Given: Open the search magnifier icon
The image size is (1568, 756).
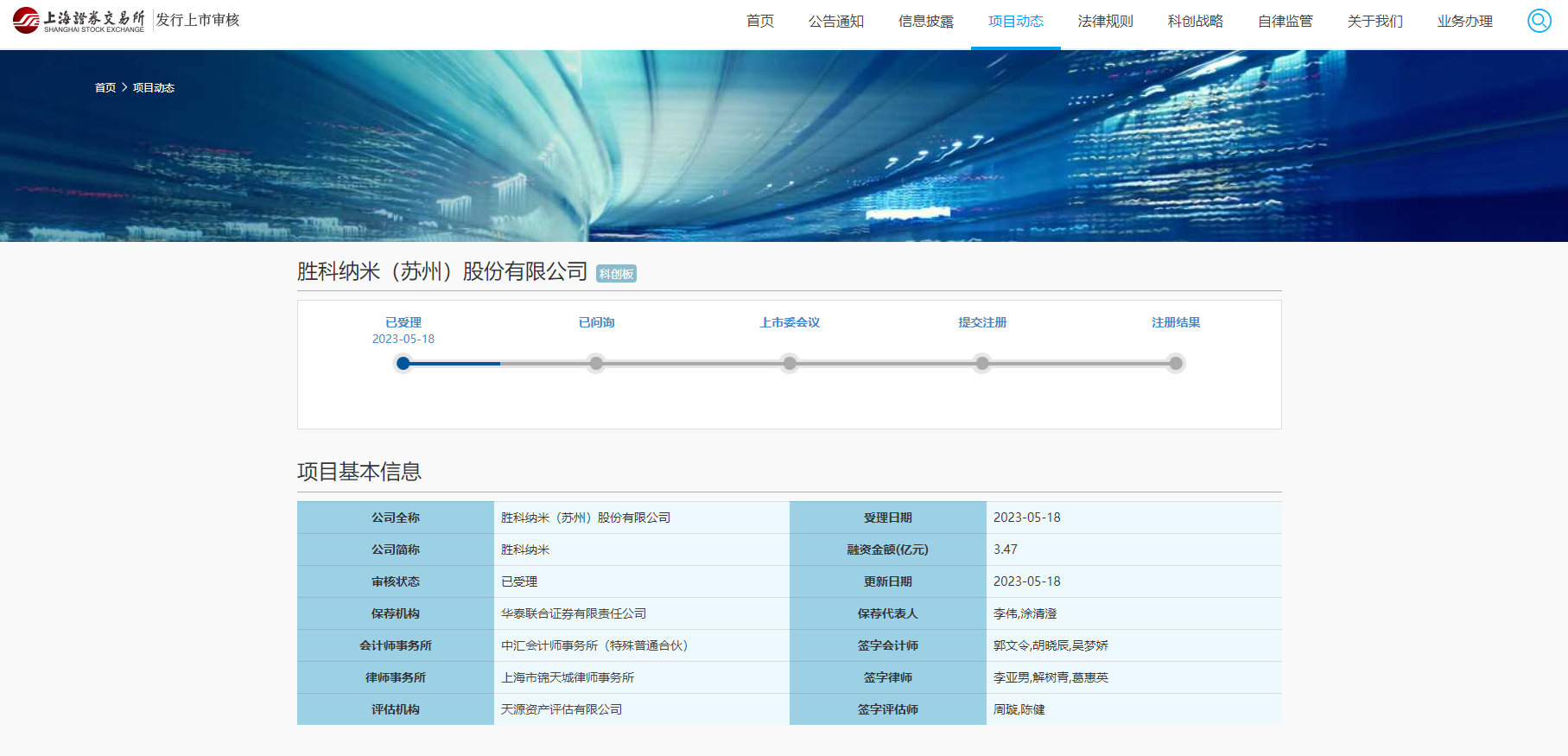Looking at the screenshot, I should (1539, 21).
